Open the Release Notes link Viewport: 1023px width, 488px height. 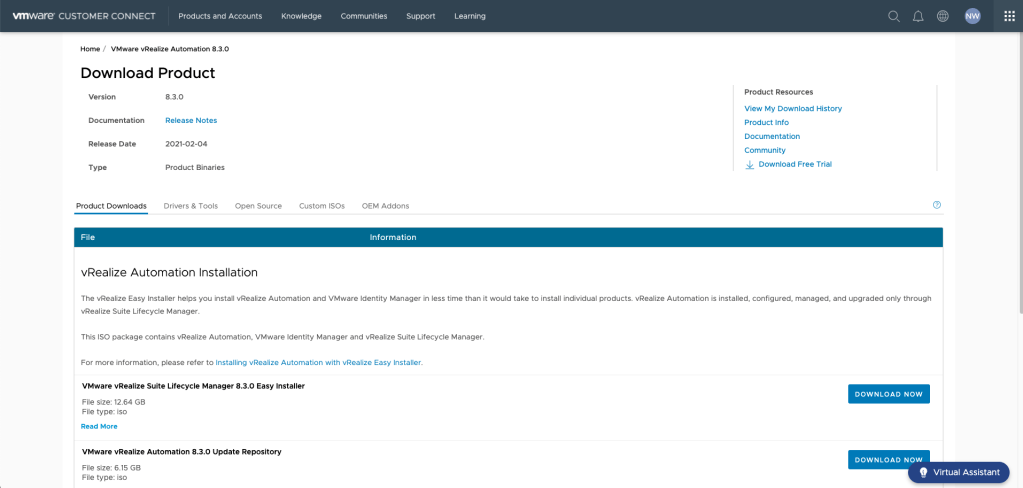(191, 120)
